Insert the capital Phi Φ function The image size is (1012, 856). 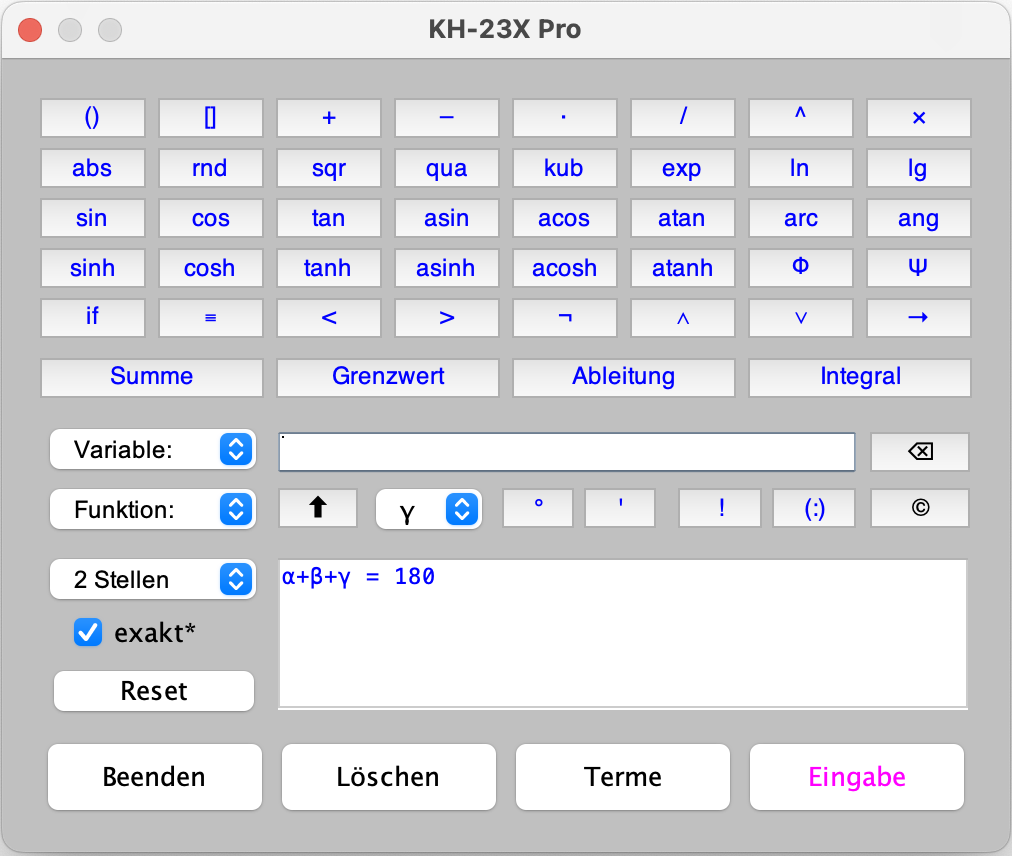(800, 268)
